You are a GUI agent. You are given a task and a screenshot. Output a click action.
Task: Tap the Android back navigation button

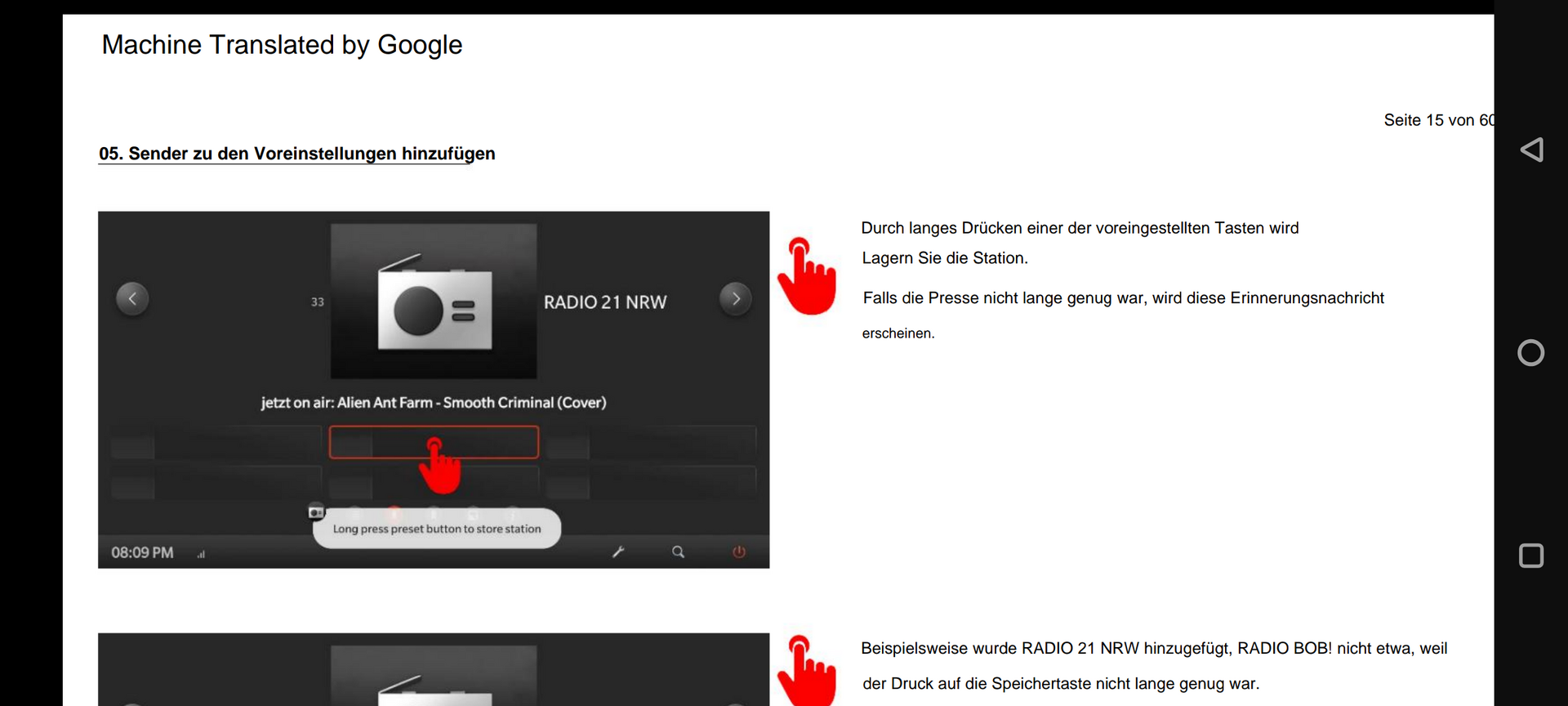(x=1531, y=150)
